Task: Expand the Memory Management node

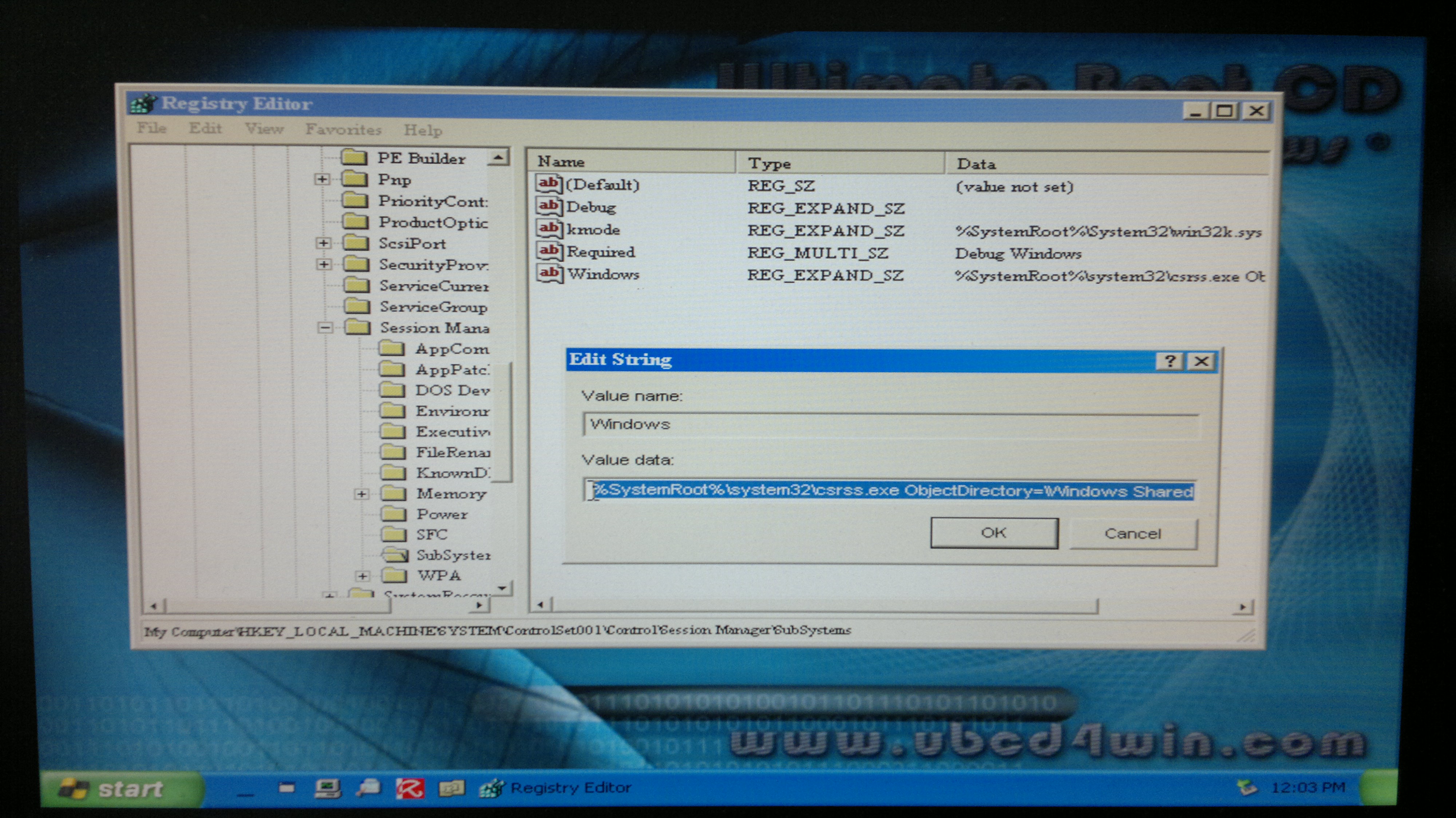Action: tap(362, 494)
